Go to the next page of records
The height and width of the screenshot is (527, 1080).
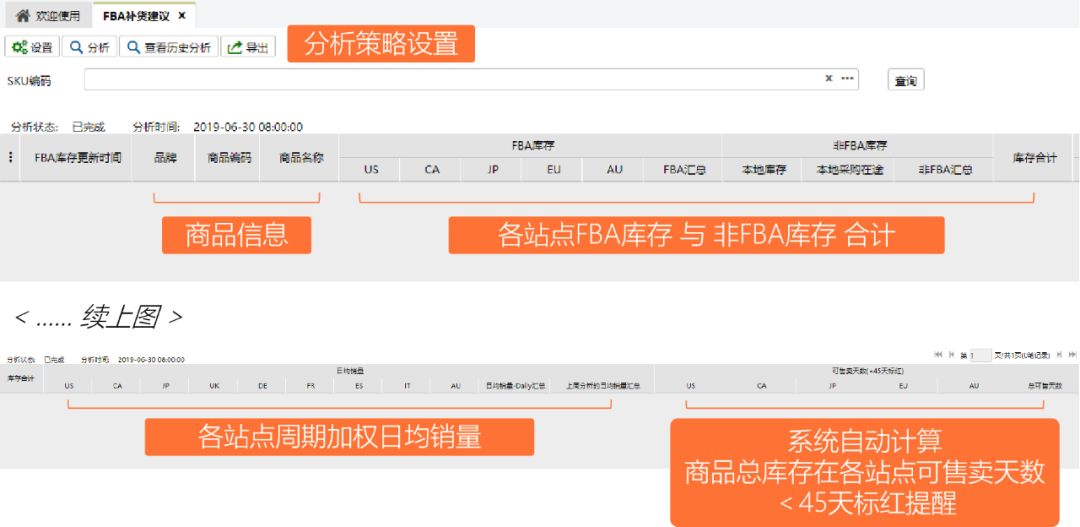[x=1059, y=355]
